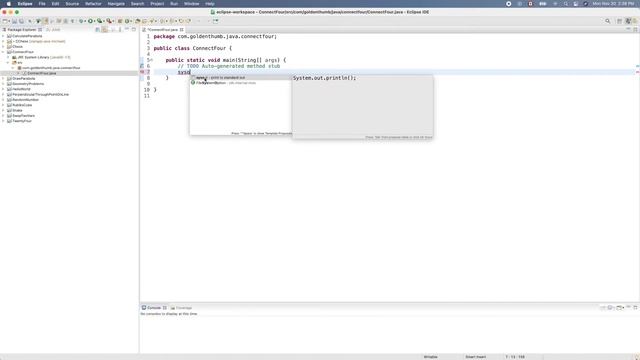Select the Console tab
This screenshot has height=360, width=640.
tap(154, 308)
